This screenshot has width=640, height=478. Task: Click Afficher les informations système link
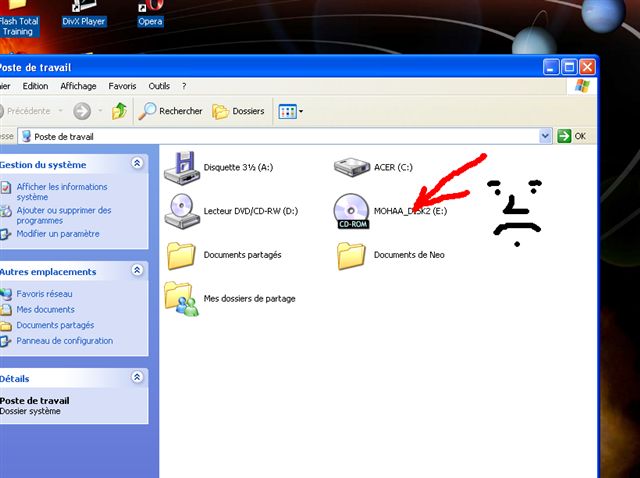pyautogui.click(x=62, y=192)
